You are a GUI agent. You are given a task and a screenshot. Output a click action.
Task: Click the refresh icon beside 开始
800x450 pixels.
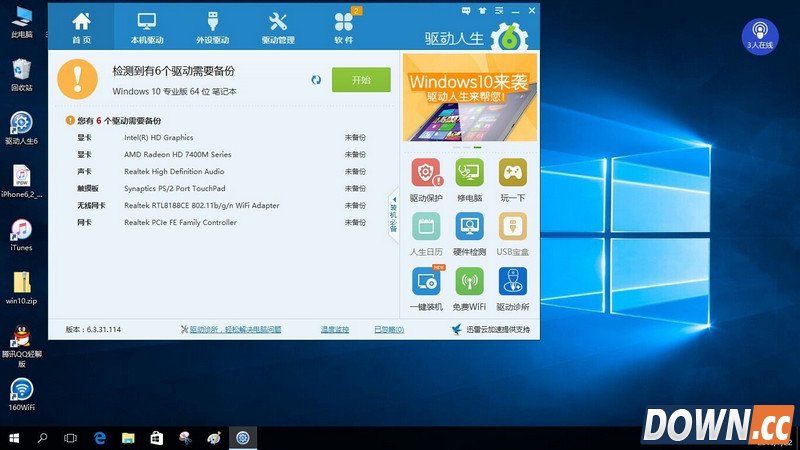316,80
